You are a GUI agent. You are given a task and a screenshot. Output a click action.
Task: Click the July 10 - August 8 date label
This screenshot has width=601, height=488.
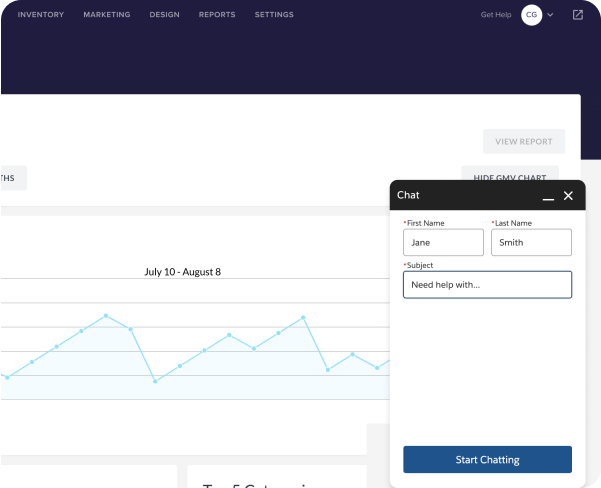[182, 271]
